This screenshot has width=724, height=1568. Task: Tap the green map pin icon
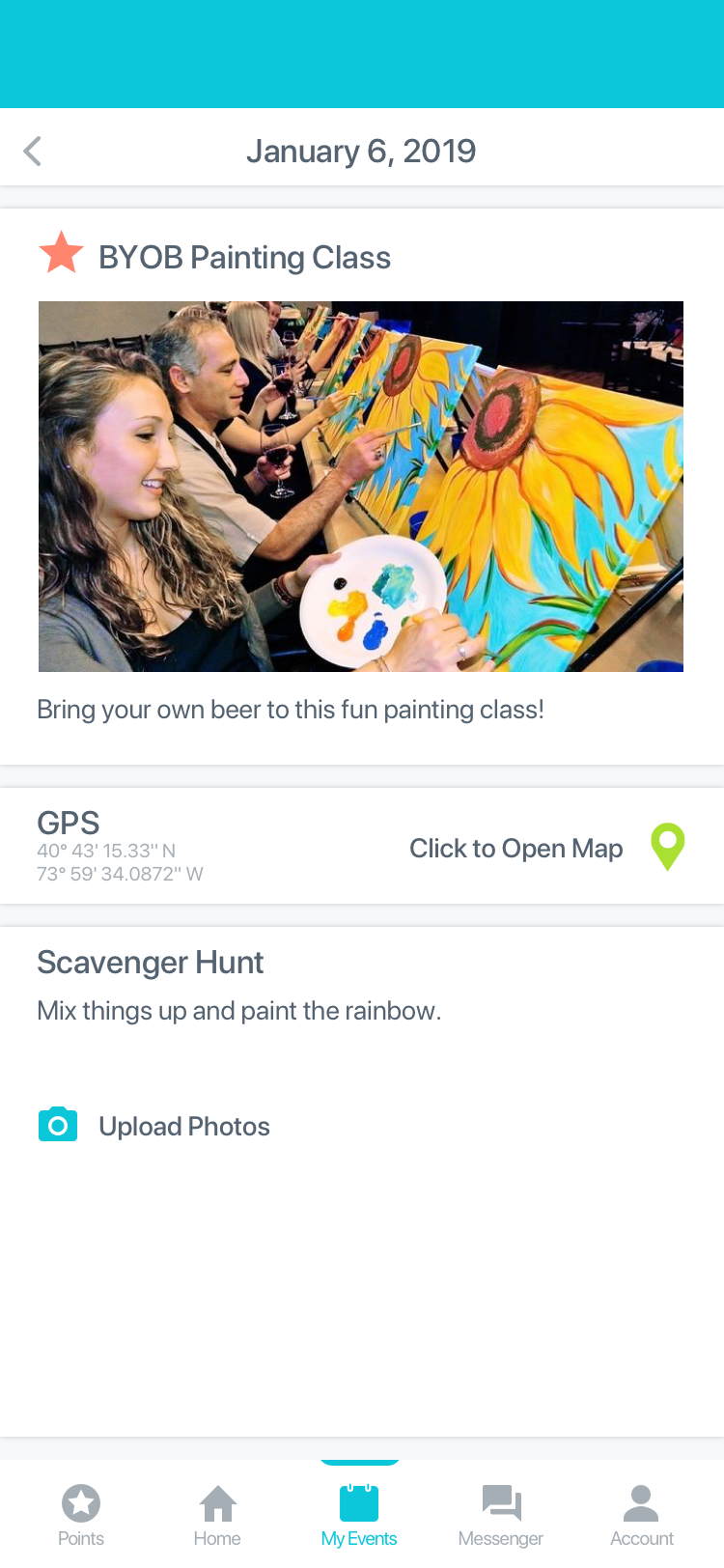coord(668,847)
